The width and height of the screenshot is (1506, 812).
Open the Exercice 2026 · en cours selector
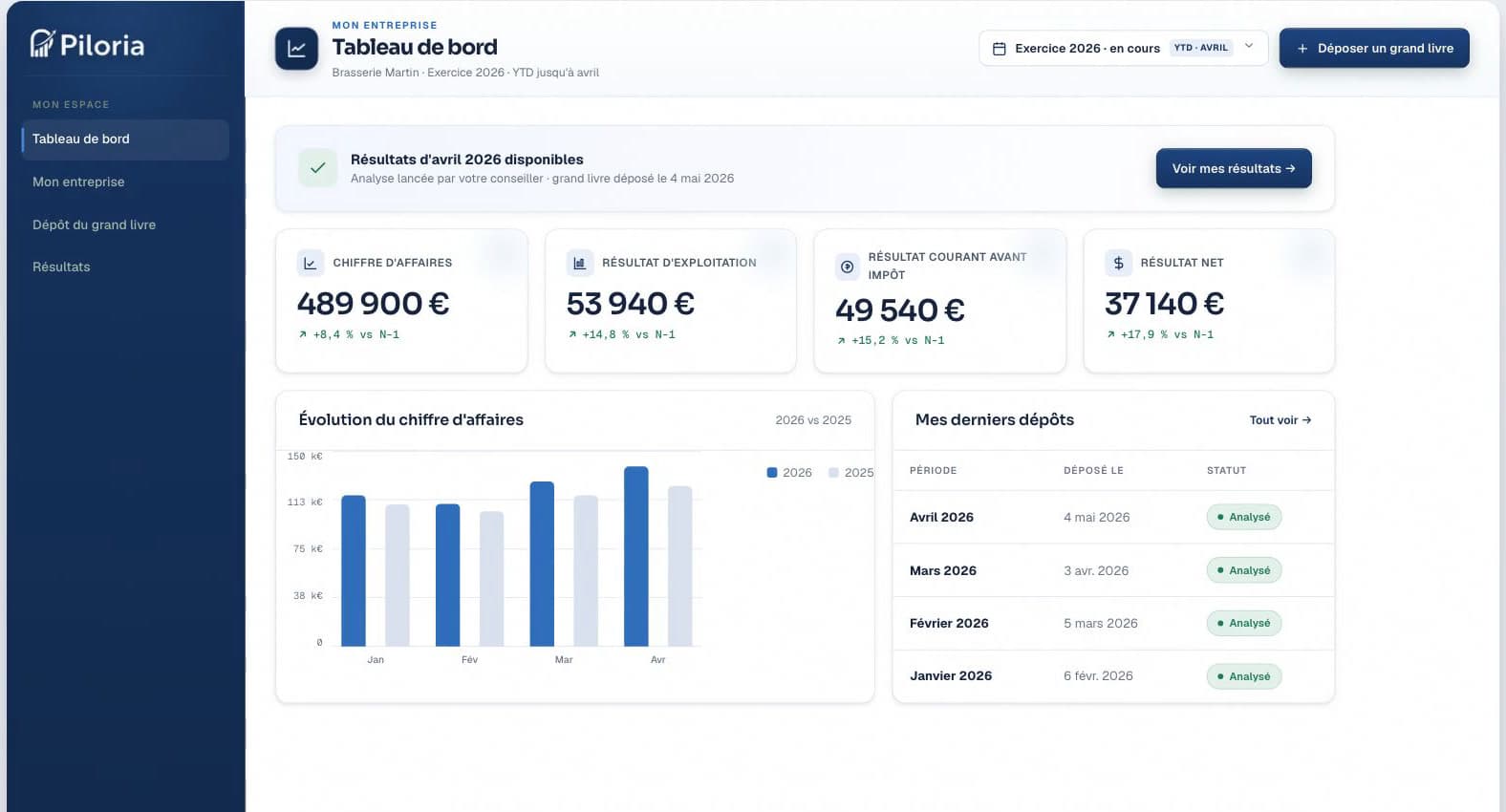[1123, 48]
